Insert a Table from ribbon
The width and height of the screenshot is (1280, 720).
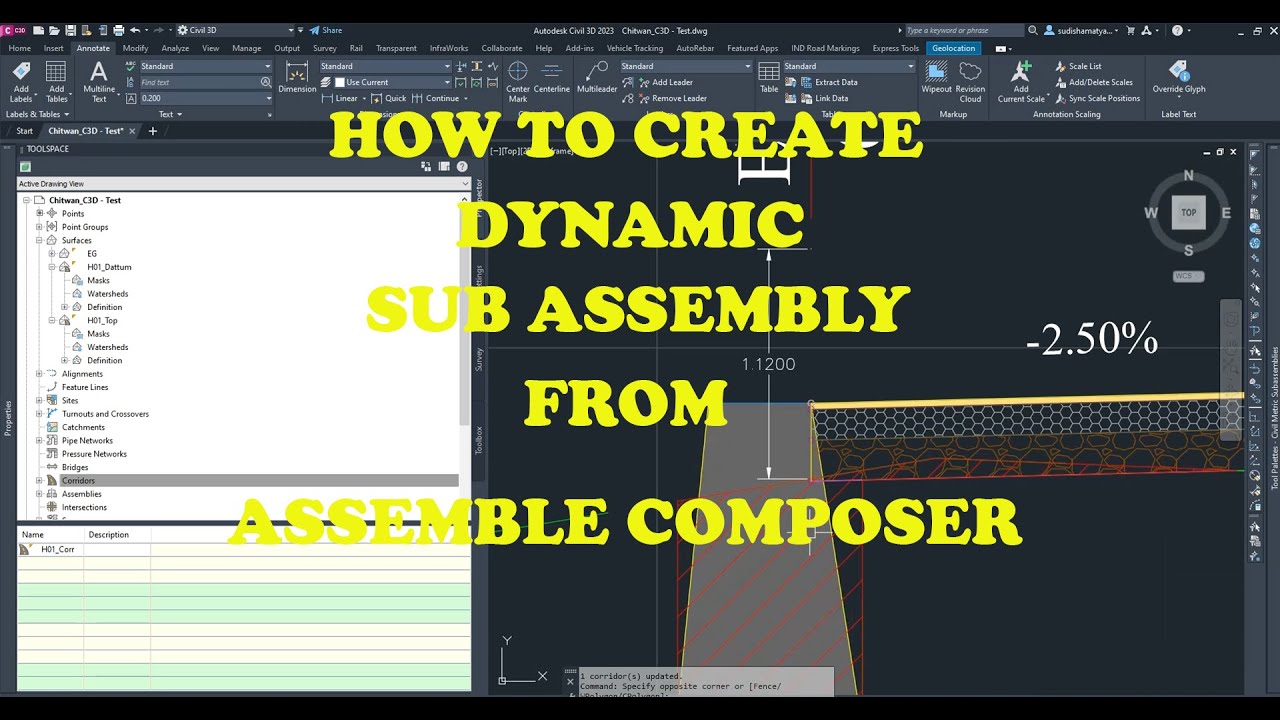click(x=769, y=78)
